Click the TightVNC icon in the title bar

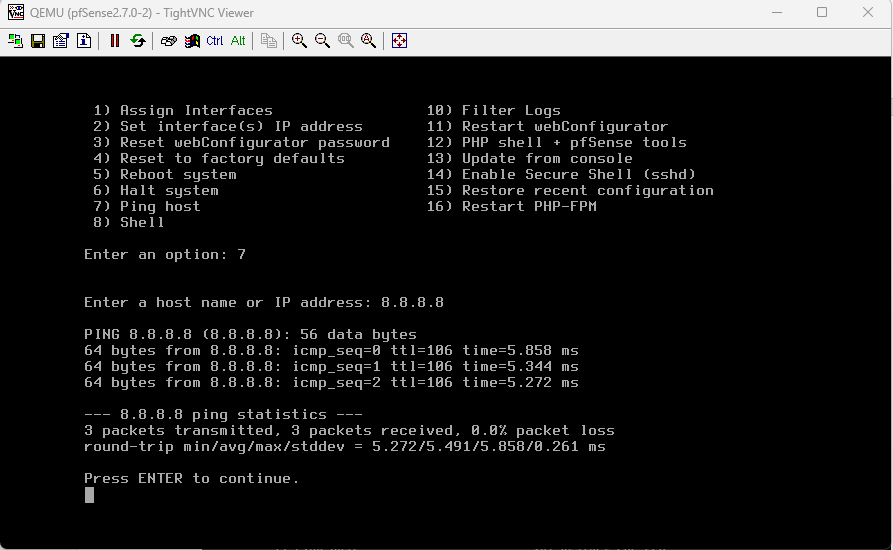(x=15, y=12)
